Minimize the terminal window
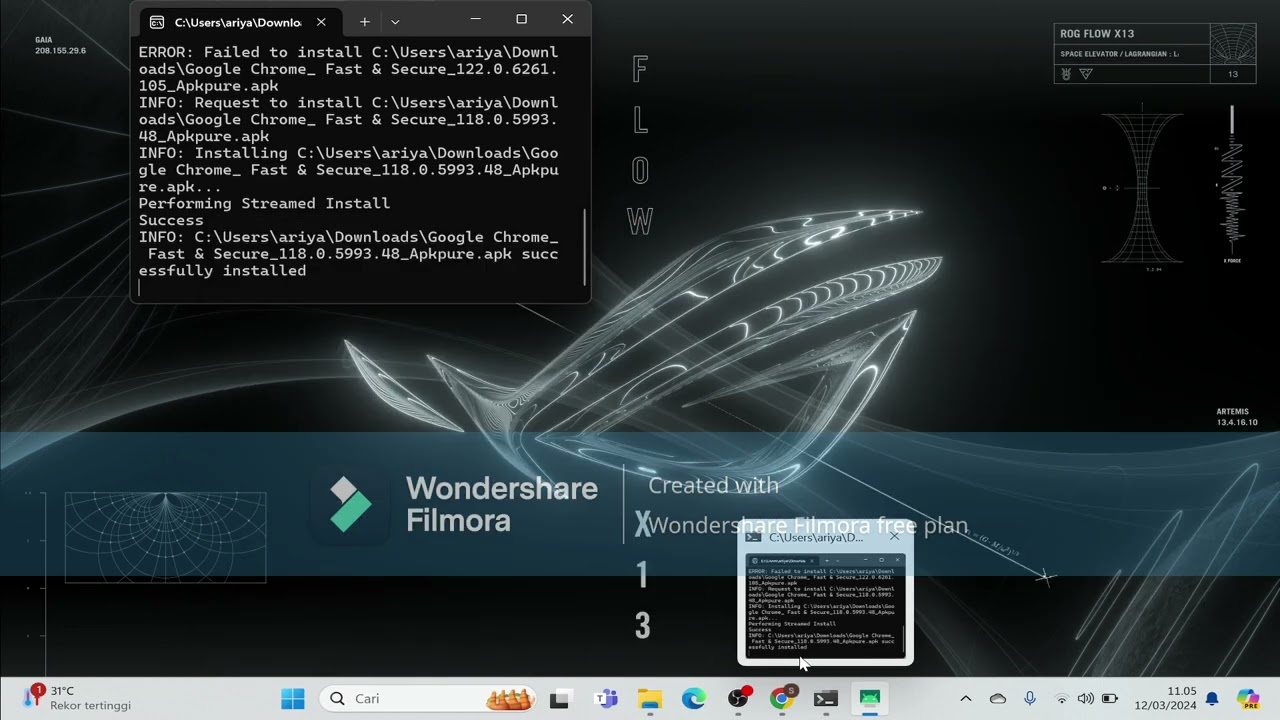This screenshot has width=1280, height=720. (x=475, y=19)
